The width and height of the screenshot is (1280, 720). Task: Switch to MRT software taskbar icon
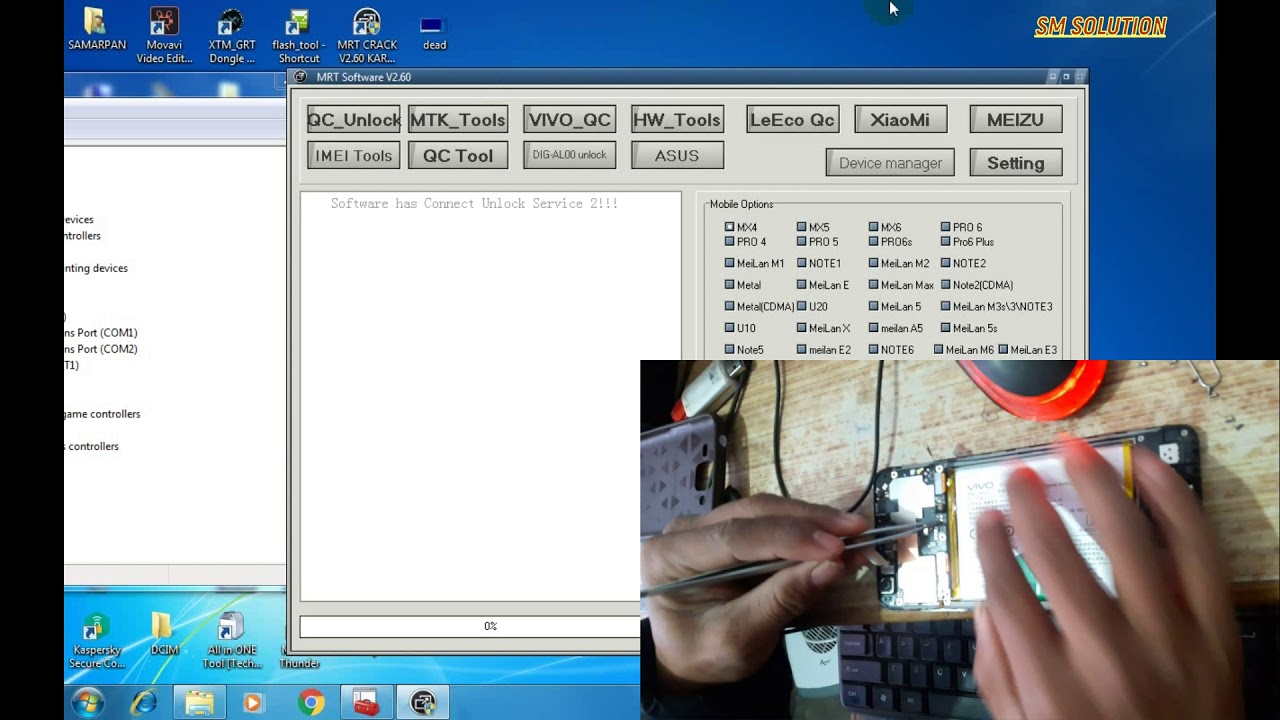tap(423, 703)
